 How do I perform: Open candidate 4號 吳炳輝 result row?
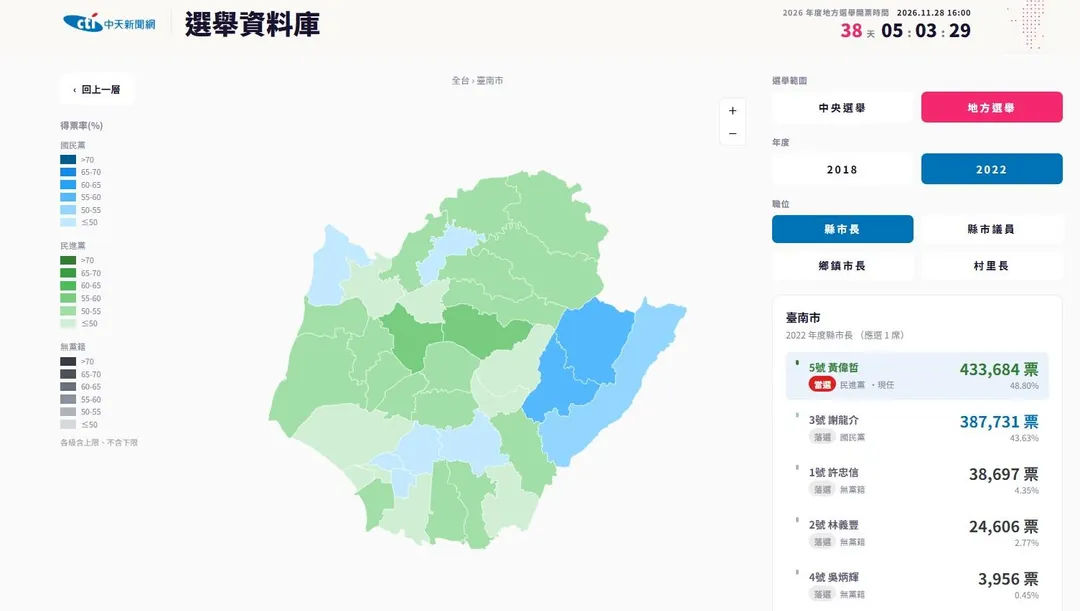tap(917, 585)
